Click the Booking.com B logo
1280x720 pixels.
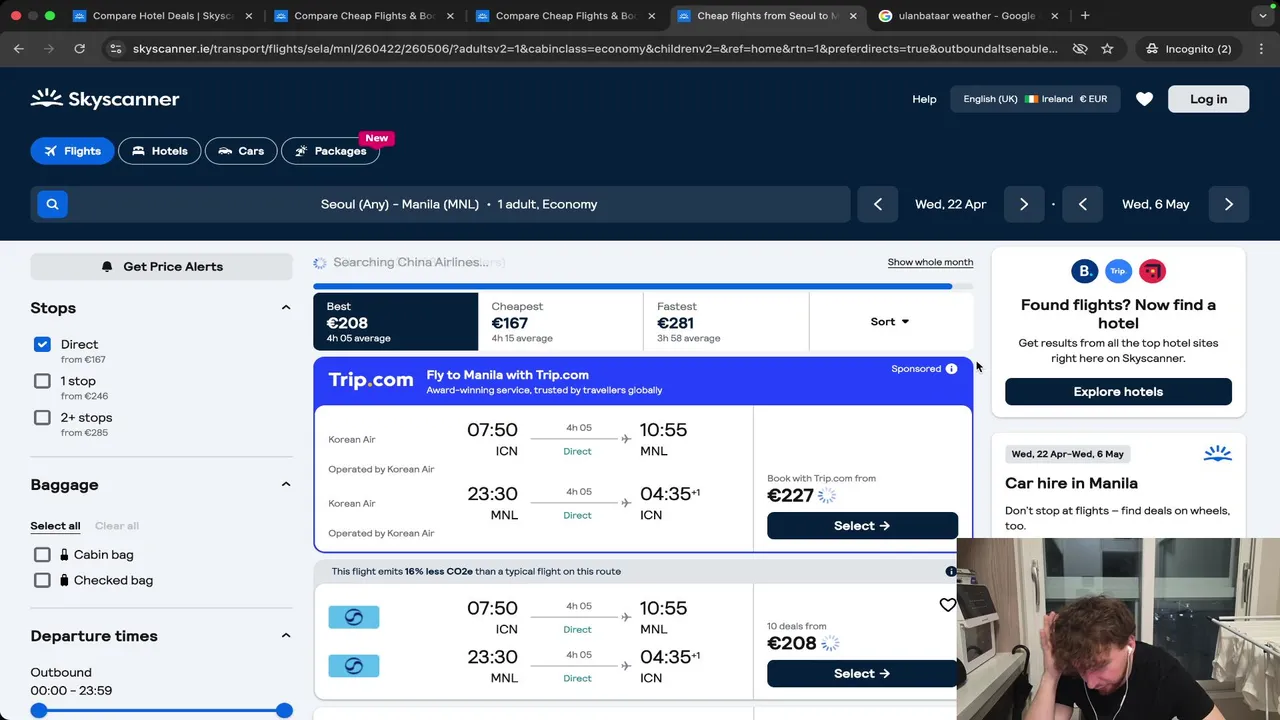[x=1084, y=271]
